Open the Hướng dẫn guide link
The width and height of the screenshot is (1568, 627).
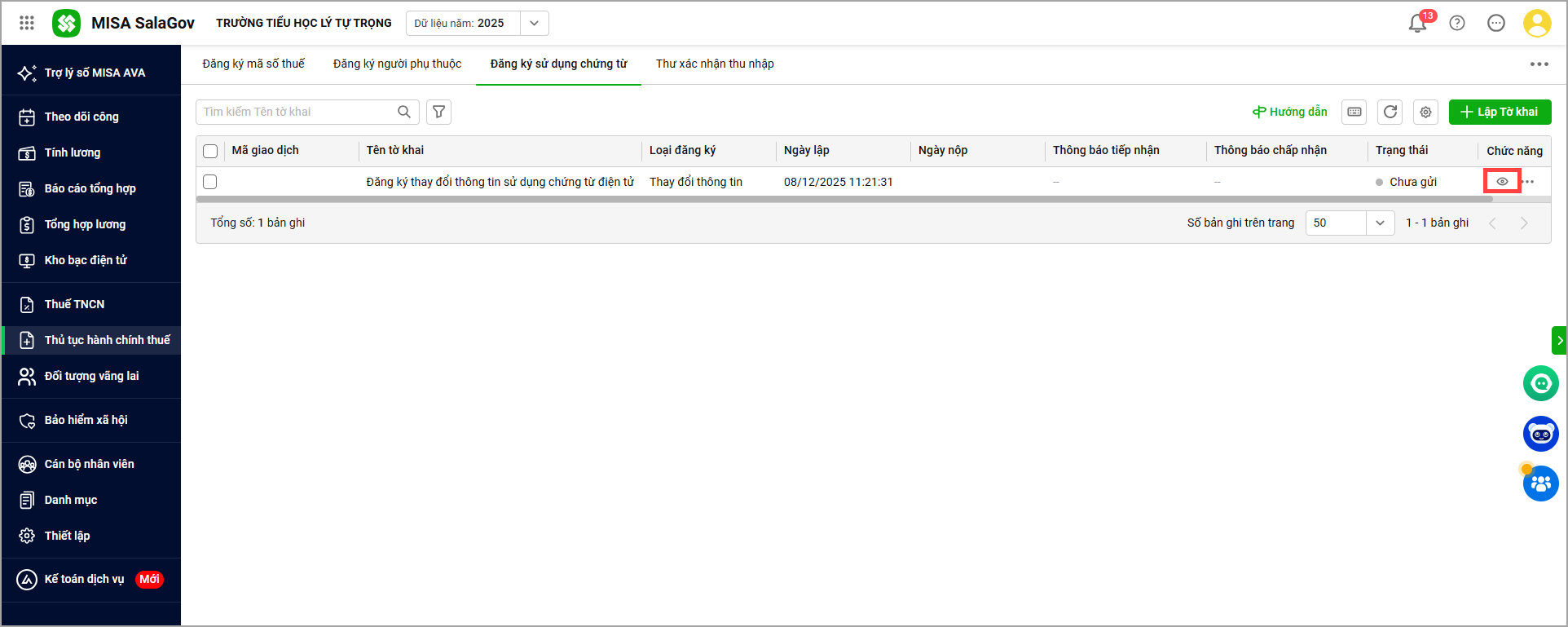1289,112
